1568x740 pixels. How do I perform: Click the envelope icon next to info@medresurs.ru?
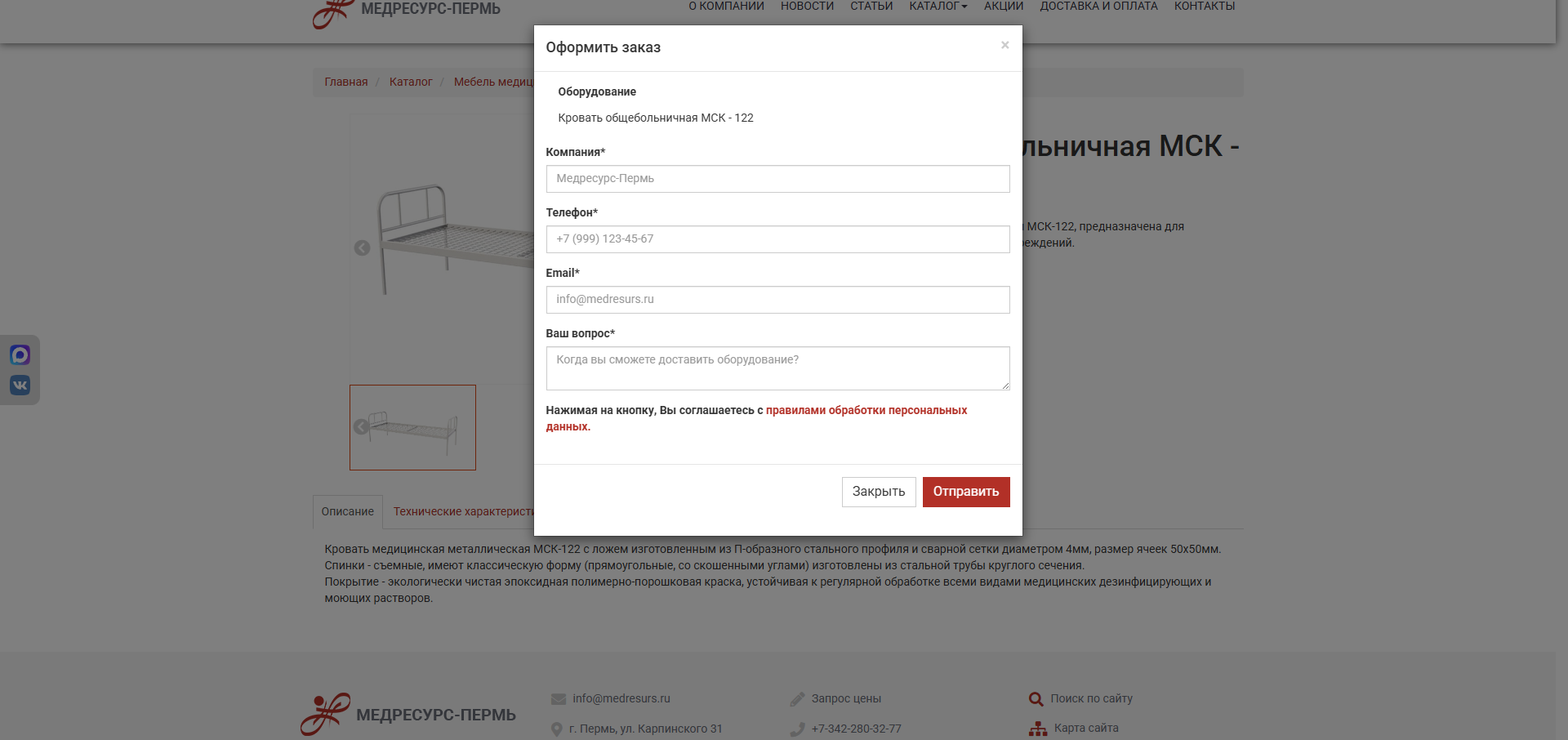[559, 699]
